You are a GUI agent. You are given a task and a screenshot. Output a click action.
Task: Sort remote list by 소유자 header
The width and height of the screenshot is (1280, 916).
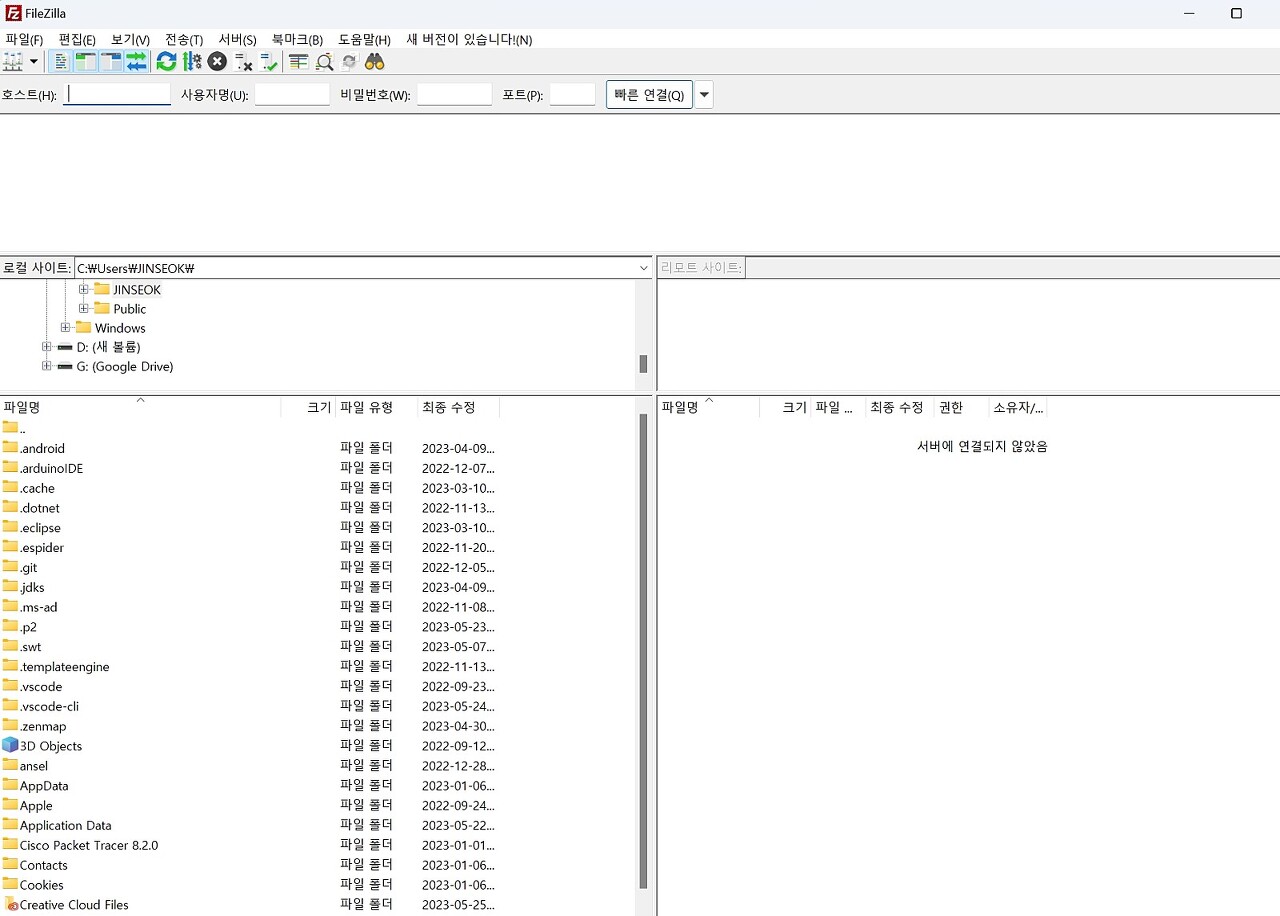point(1018,407)
